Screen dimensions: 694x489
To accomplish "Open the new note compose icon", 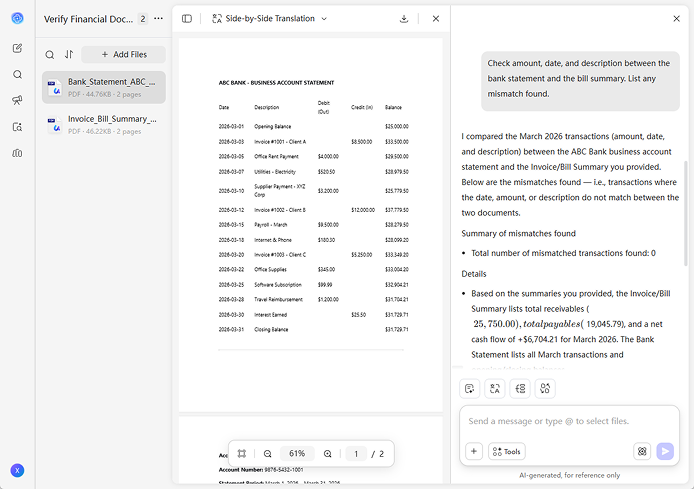I will (17, 48).
